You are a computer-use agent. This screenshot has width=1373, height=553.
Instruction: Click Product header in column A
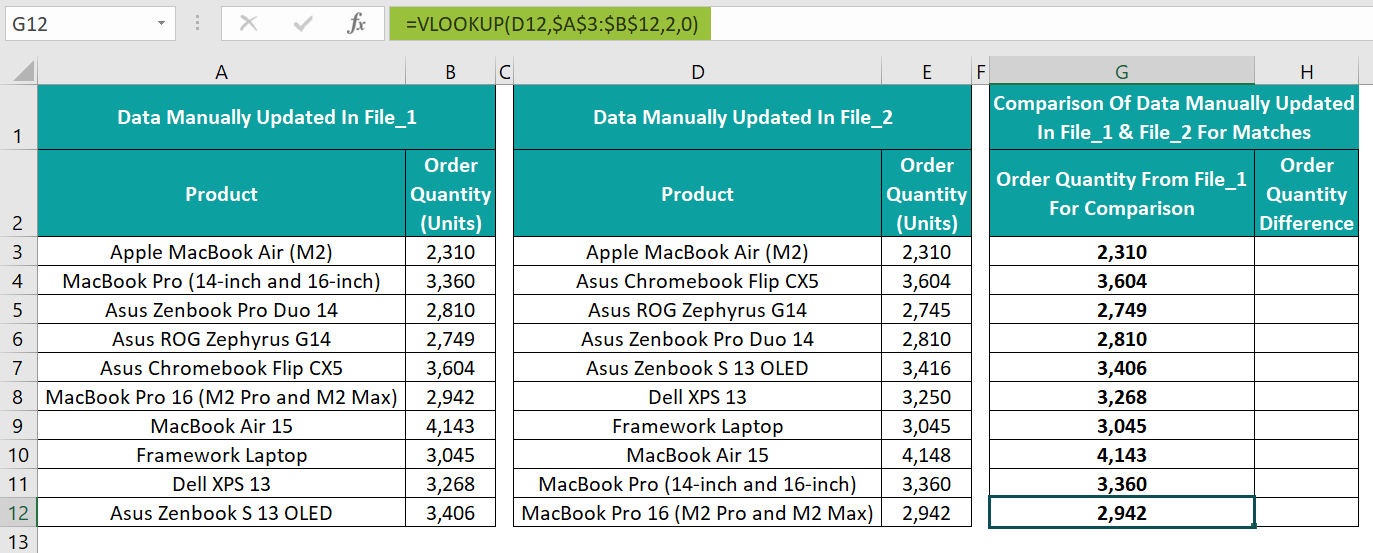point(221,194)
